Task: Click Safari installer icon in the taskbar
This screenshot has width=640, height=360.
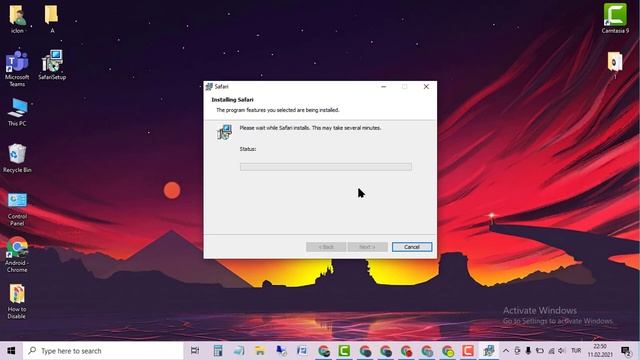Action: 489,351
